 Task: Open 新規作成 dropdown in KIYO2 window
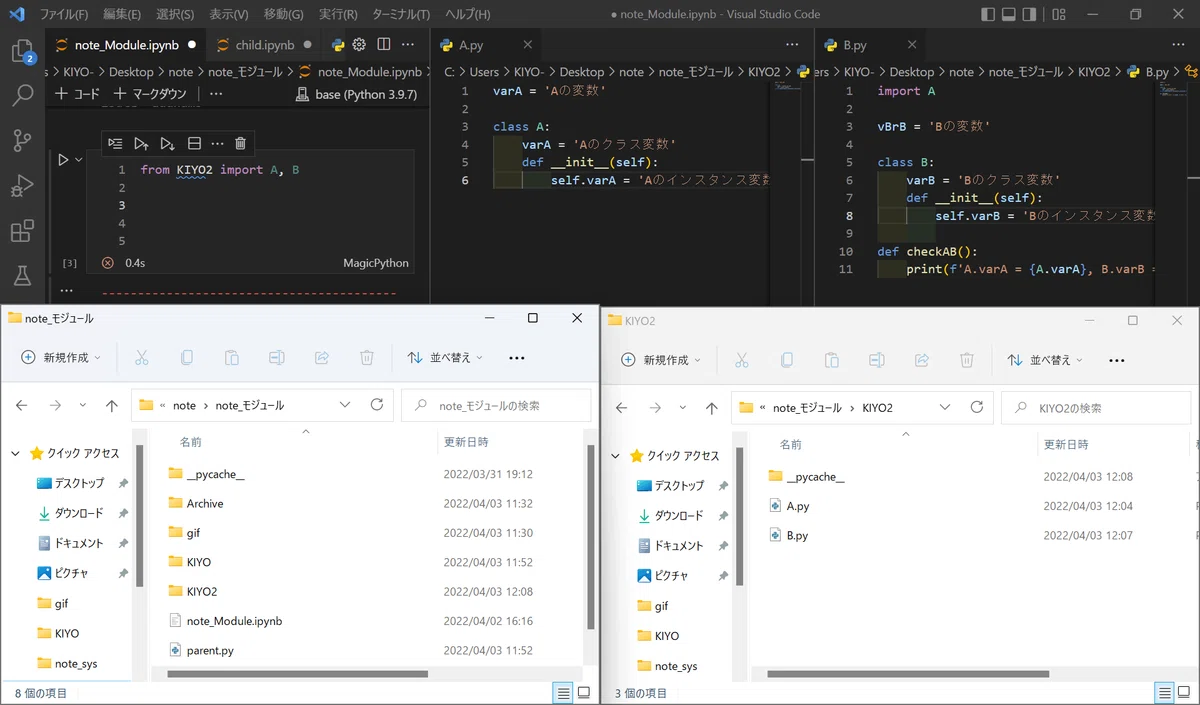click(x=661, y=360)
